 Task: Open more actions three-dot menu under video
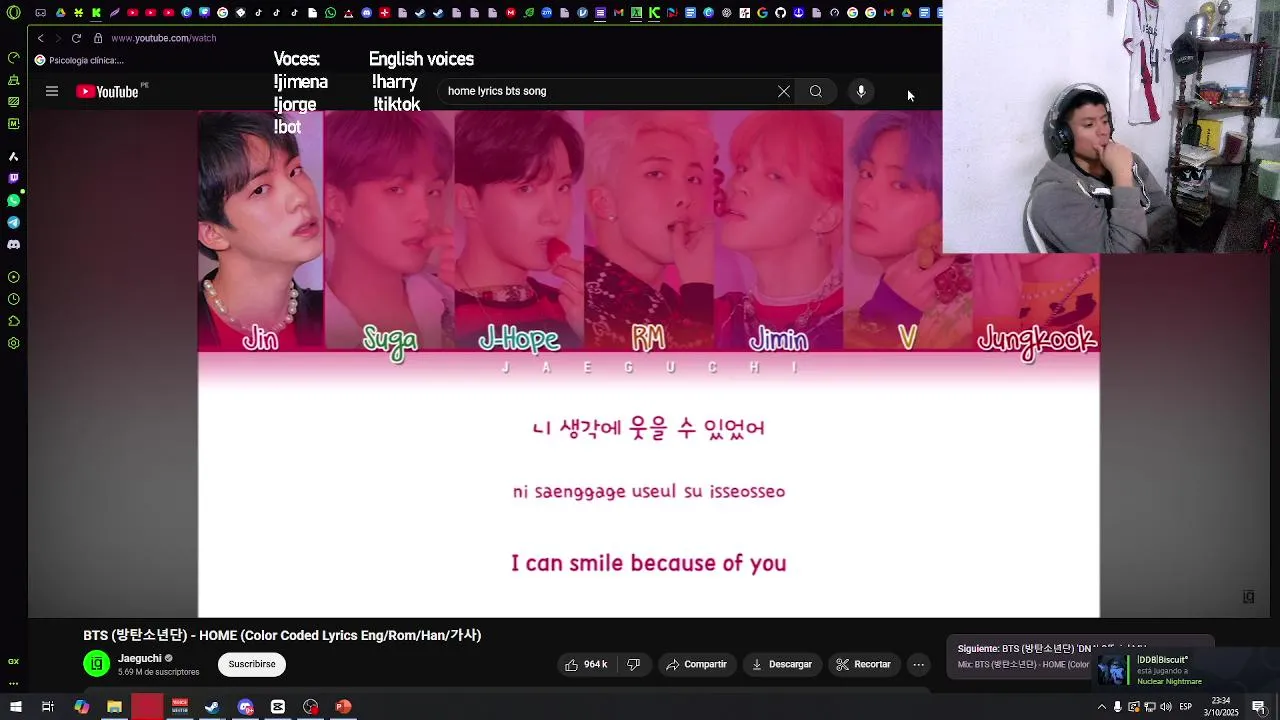918,664
